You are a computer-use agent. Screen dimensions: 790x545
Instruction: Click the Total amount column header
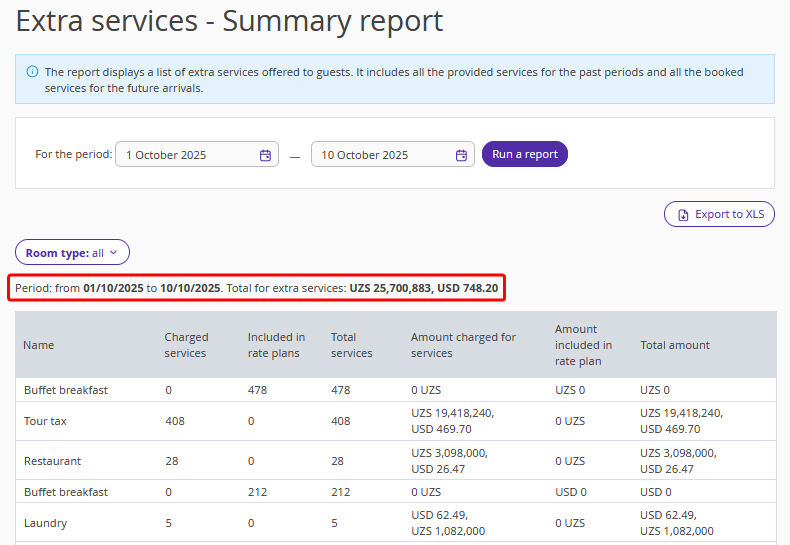tap(675, 345)
